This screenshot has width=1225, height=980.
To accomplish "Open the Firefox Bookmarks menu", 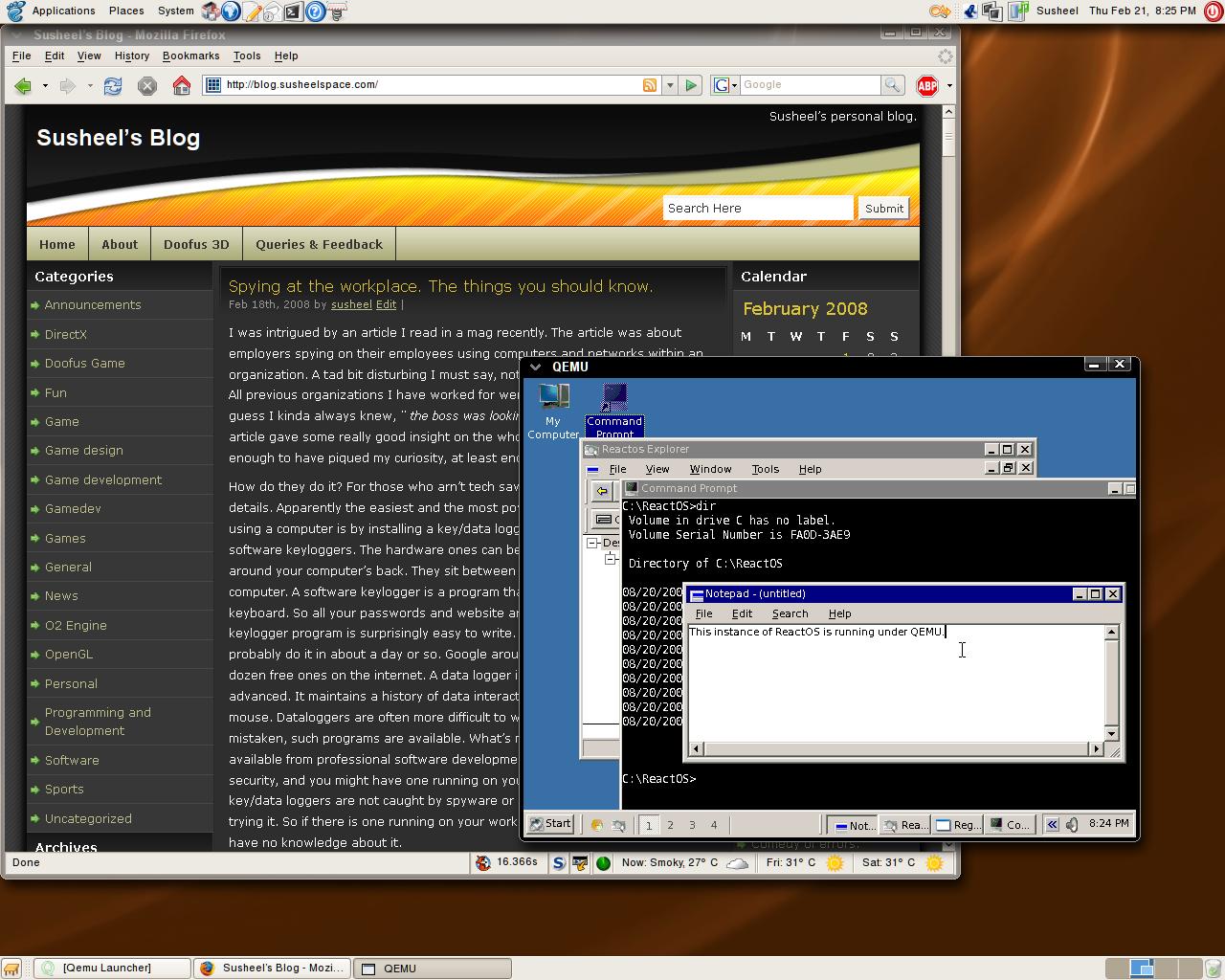I will [190, 56].
